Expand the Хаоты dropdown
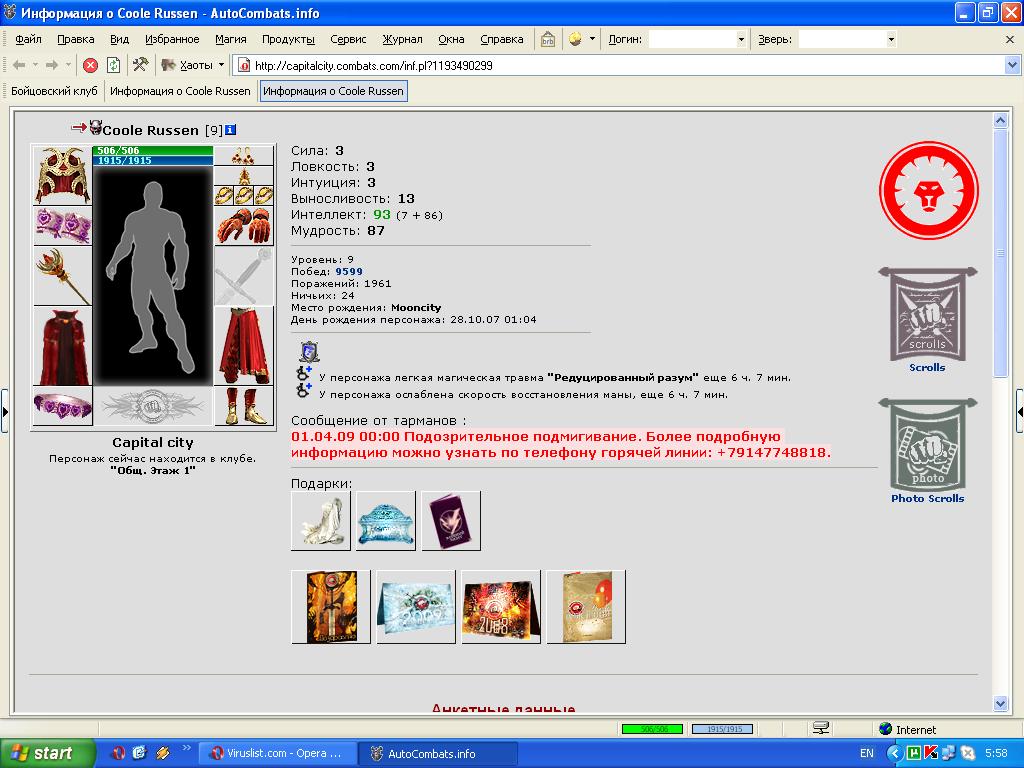This screenshot has width=1024, height=768. pos(221,65)
